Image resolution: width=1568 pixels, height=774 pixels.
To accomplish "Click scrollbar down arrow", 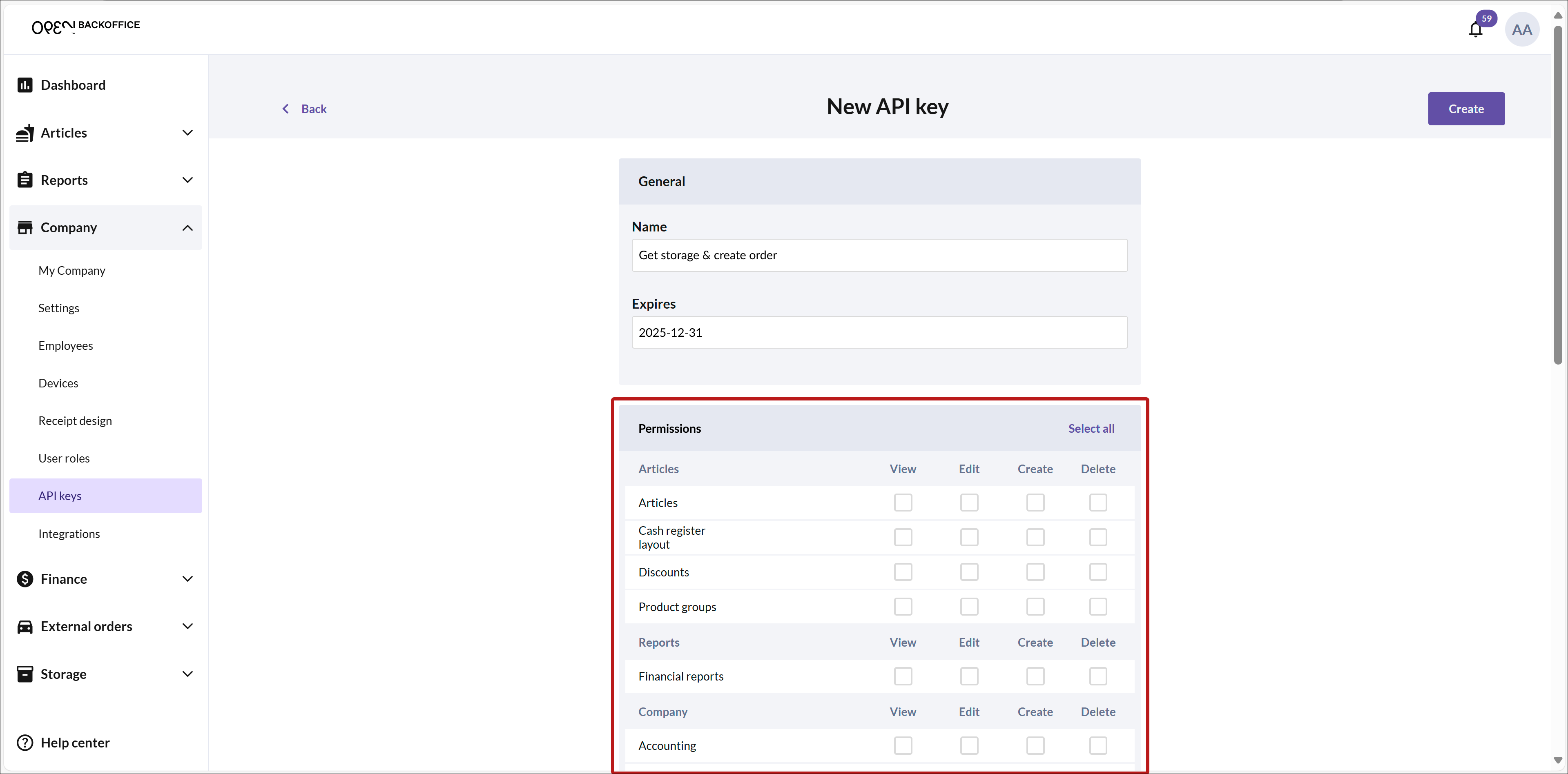I will click(x=1558, y=760).
